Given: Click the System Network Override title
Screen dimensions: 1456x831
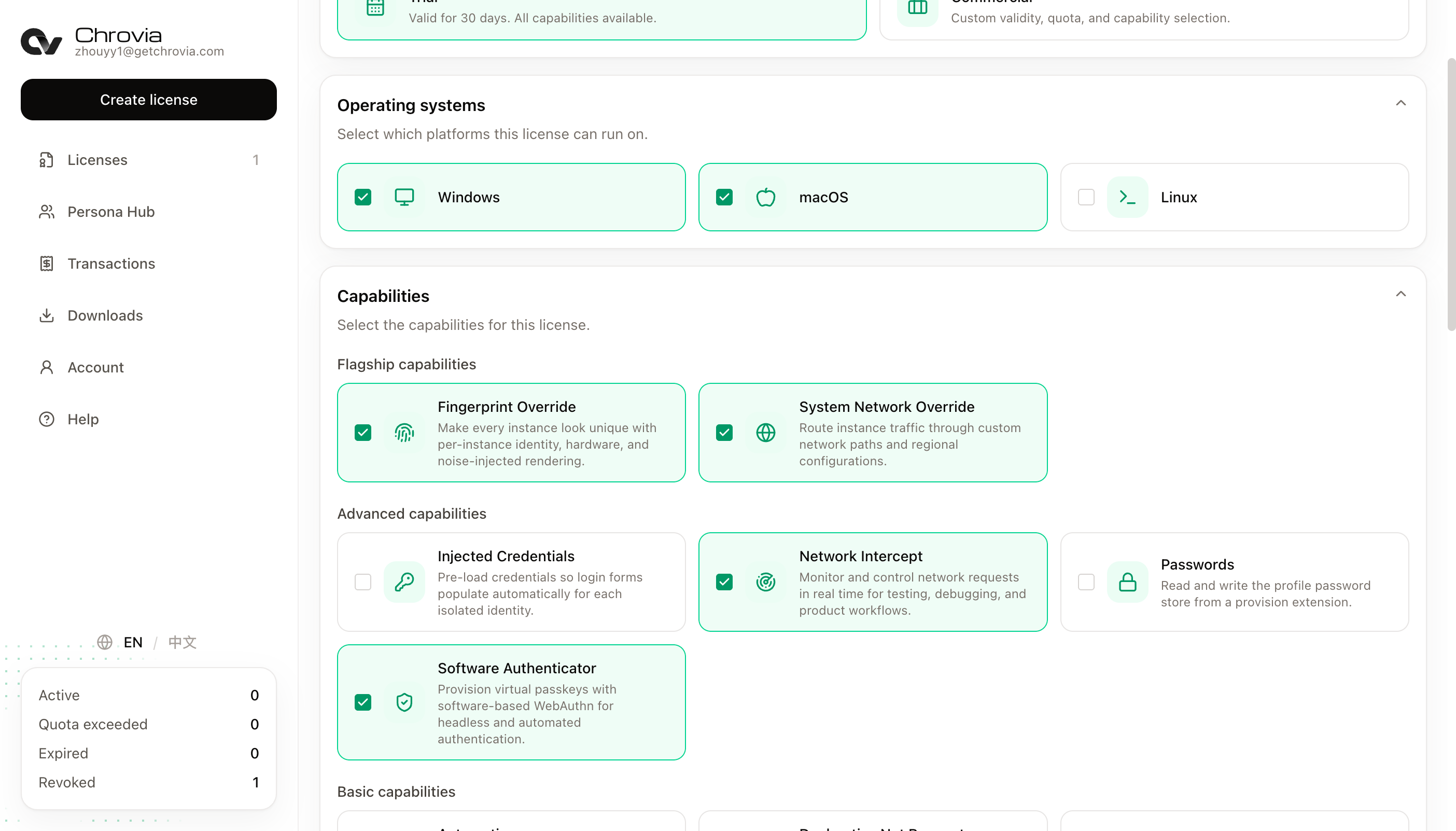Looking at the screenshot, I should coord(887,407).
